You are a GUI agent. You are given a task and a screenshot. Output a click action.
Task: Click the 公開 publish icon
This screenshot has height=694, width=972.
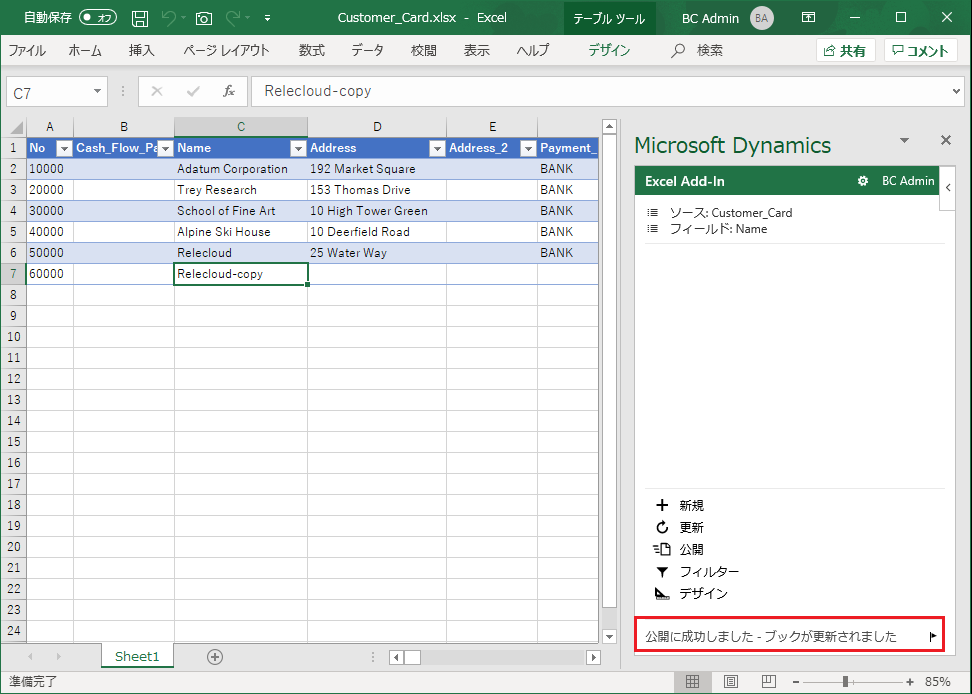point(662,549)
